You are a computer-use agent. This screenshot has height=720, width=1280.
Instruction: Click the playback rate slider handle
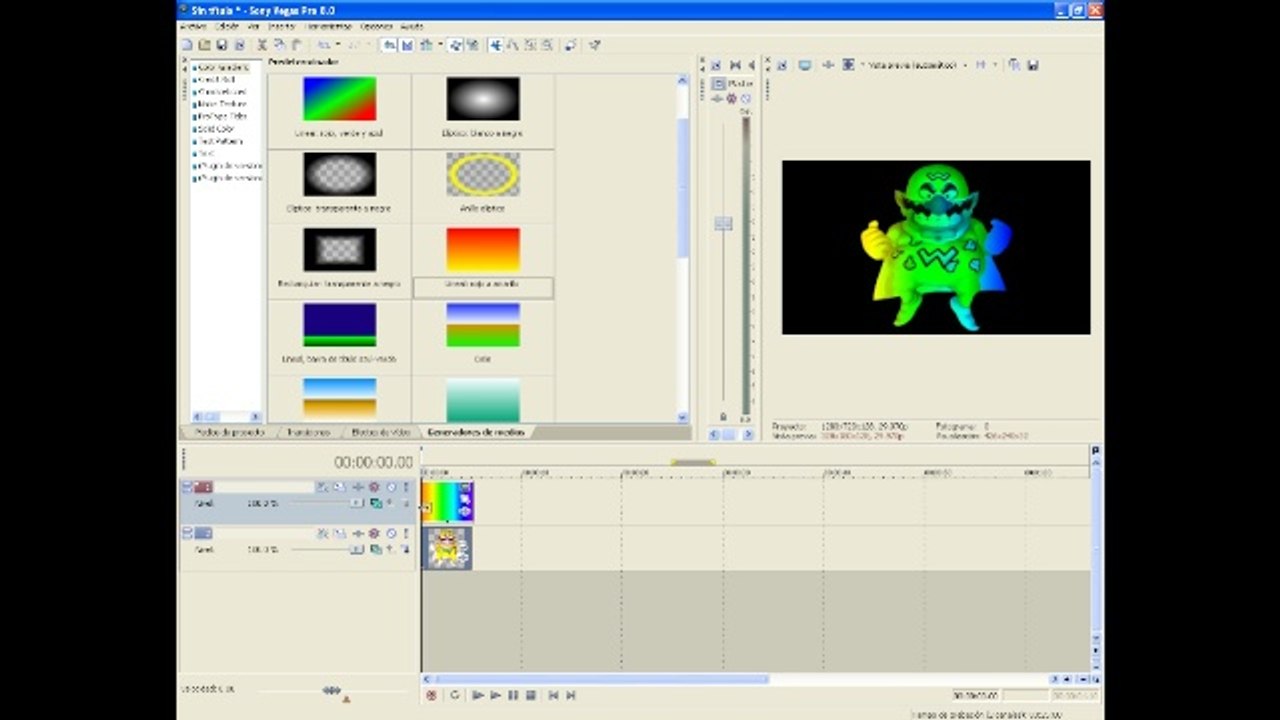click(x=331, y=690)
